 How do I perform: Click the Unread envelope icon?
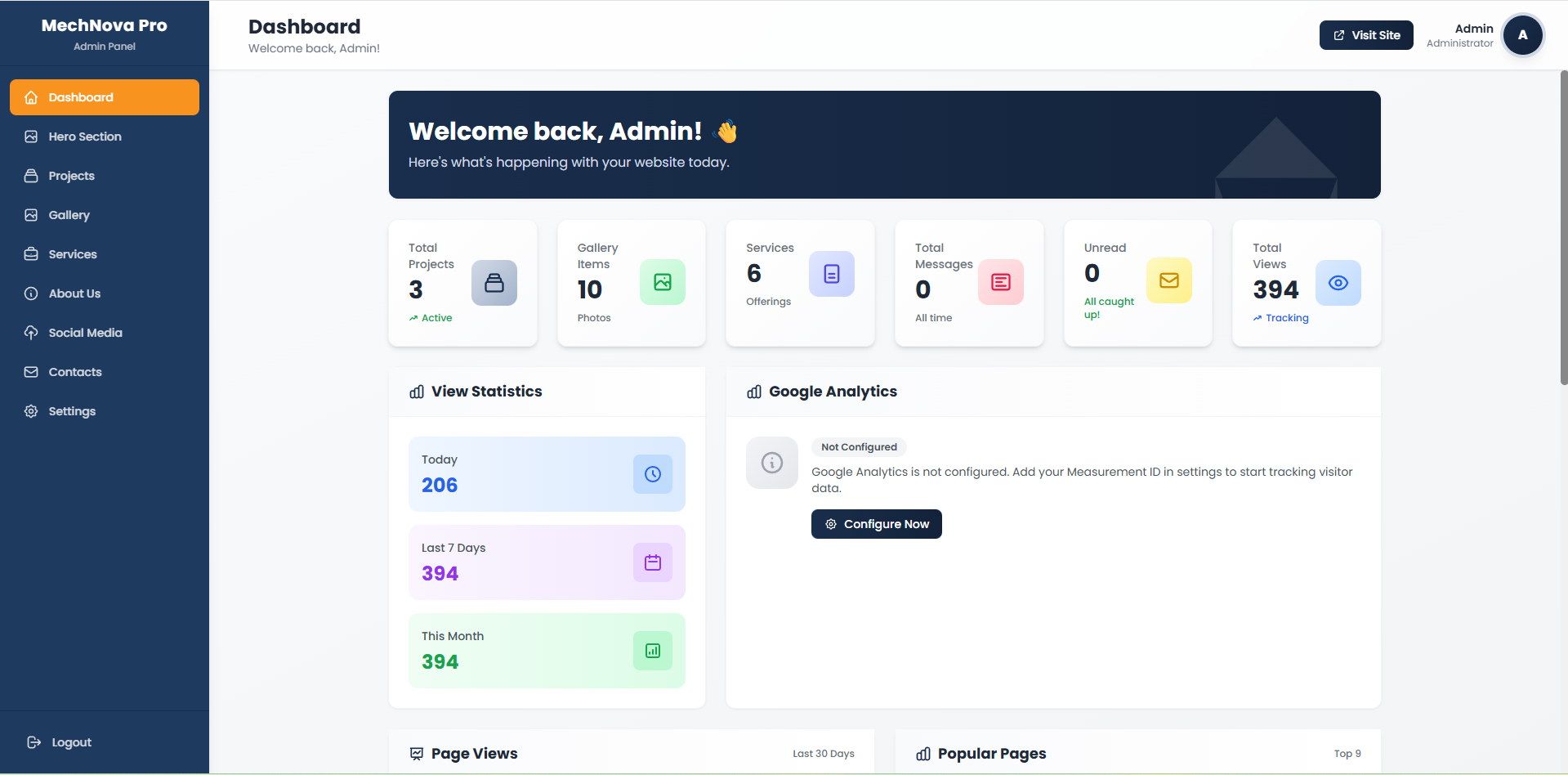pyautogui.click(x=1168, y=280)
